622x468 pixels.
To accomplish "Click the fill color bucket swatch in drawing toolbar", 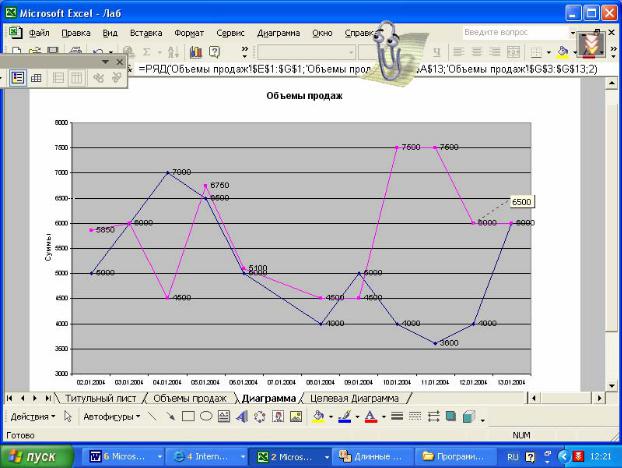I will [x=318, y=416].
